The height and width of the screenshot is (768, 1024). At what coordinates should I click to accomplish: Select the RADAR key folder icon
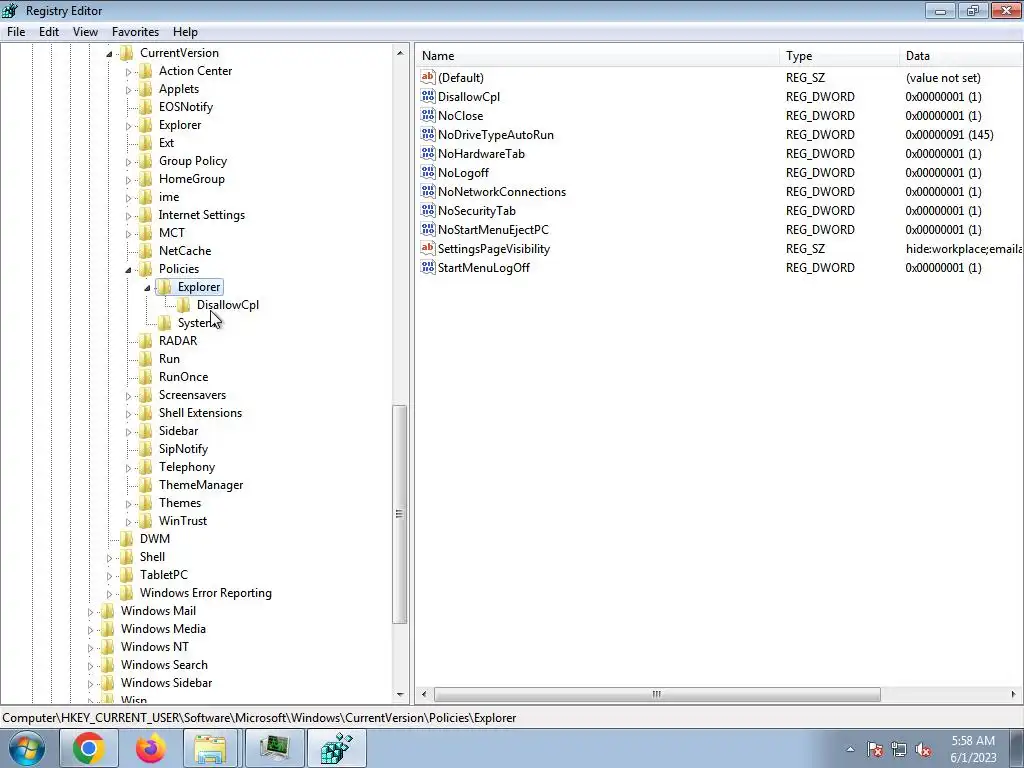click(x=146, y=341)
